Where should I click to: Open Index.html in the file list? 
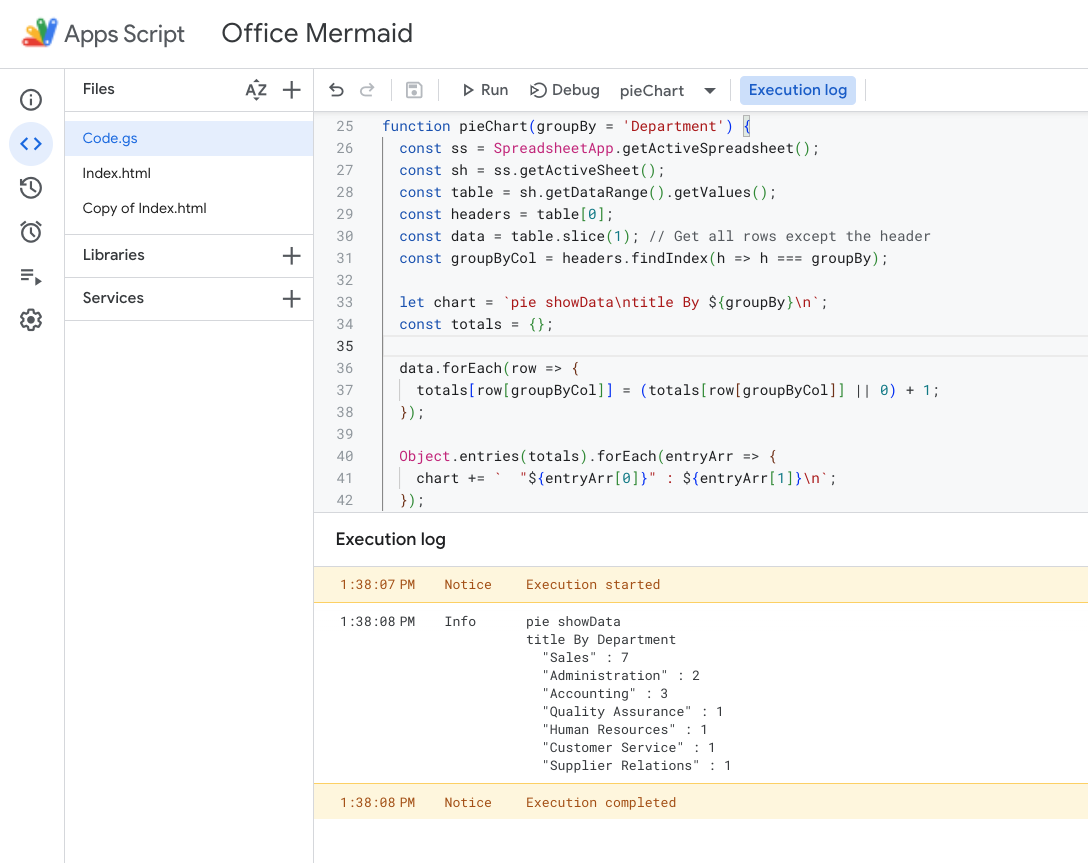pyautogui.click(x=117, y=173)
